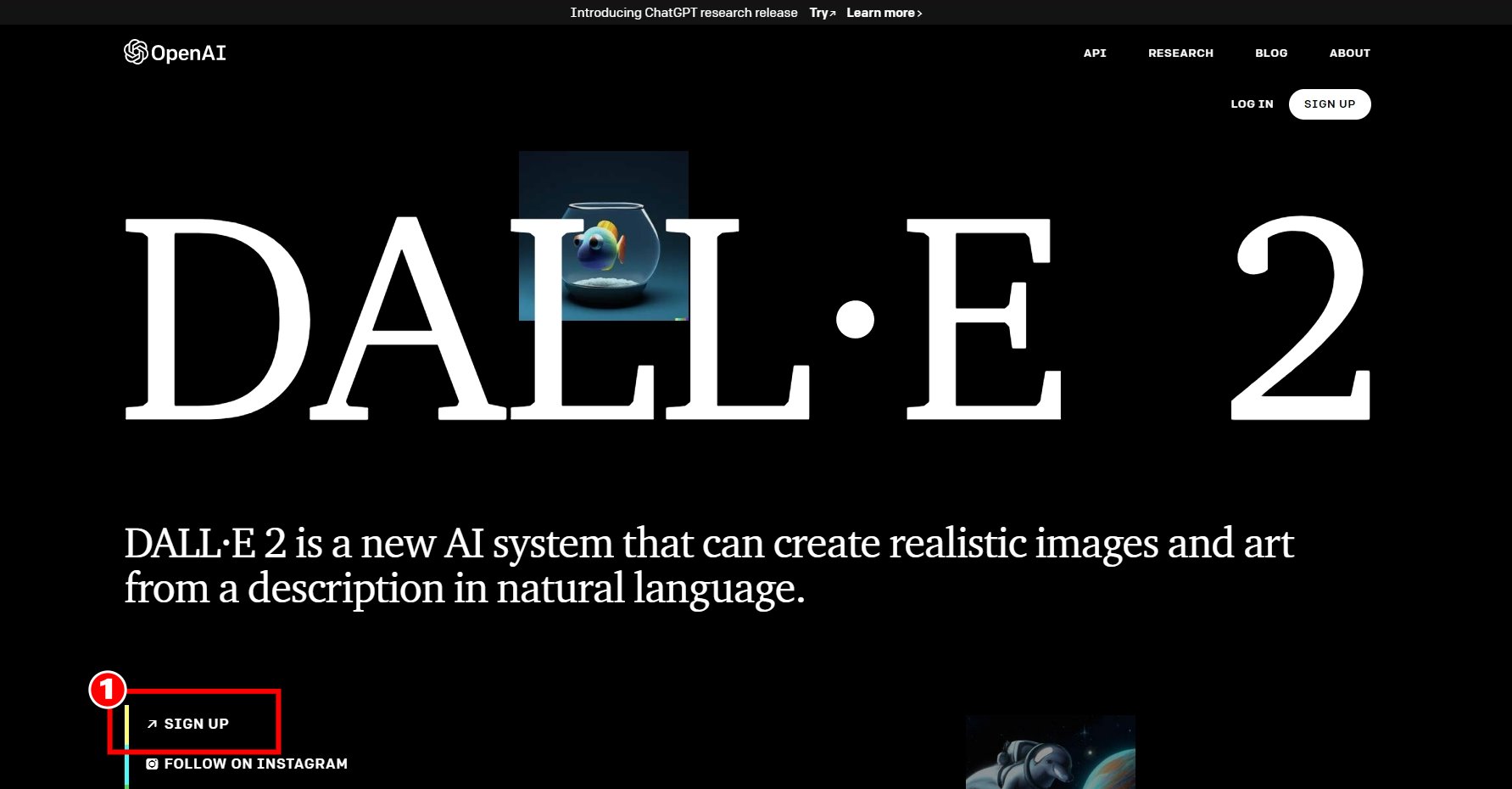Click the large DALL·E 2 heading
This screenshot has height=789, width=1512.
747,318
